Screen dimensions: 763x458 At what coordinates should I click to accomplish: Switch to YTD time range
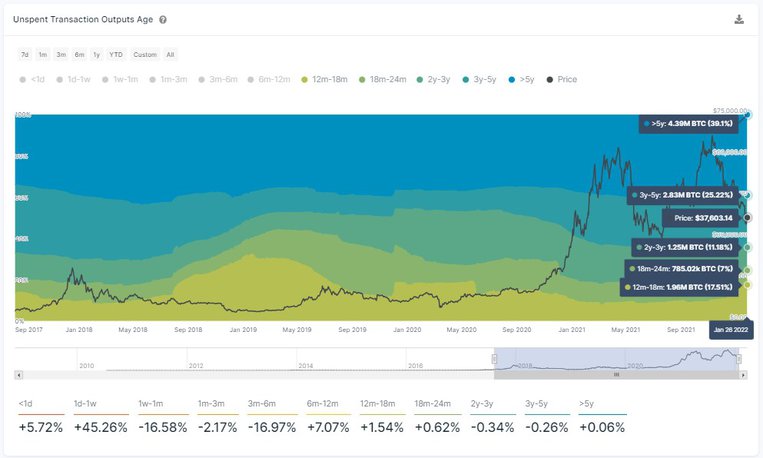(116, 54)
